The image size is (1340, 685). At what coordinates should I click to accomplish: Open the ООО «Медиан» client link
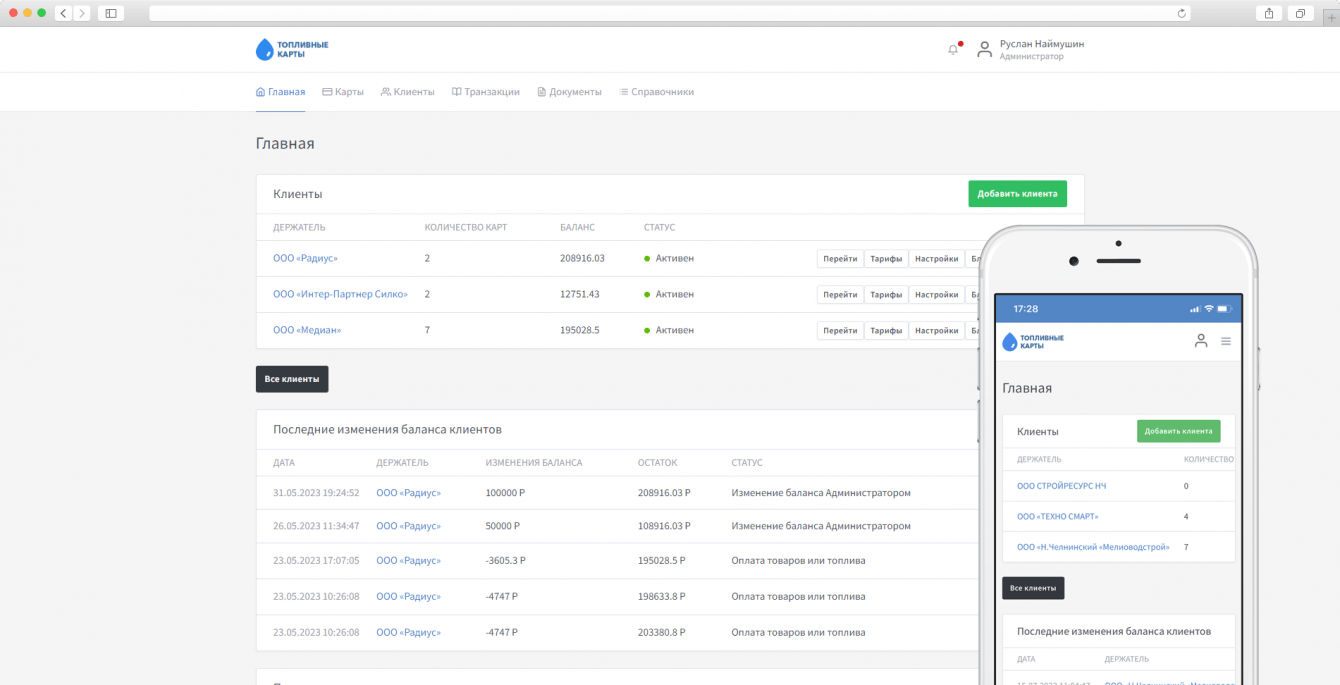click(x=307, y=330)
